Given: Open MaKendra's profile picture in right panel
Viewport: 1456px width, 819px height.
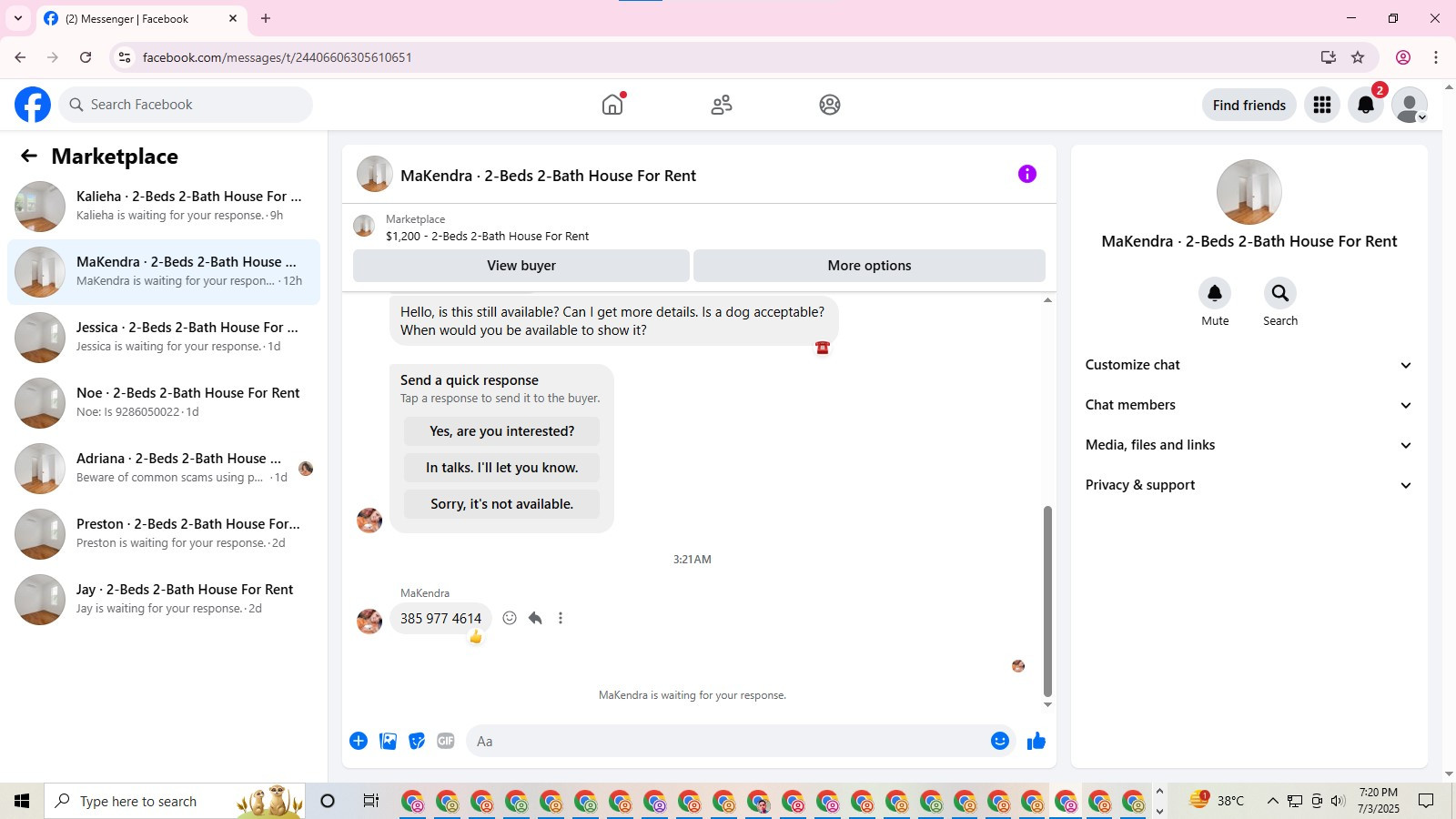Looking at the screenshot, I should pyautogui.click(x=1249, y=192).
